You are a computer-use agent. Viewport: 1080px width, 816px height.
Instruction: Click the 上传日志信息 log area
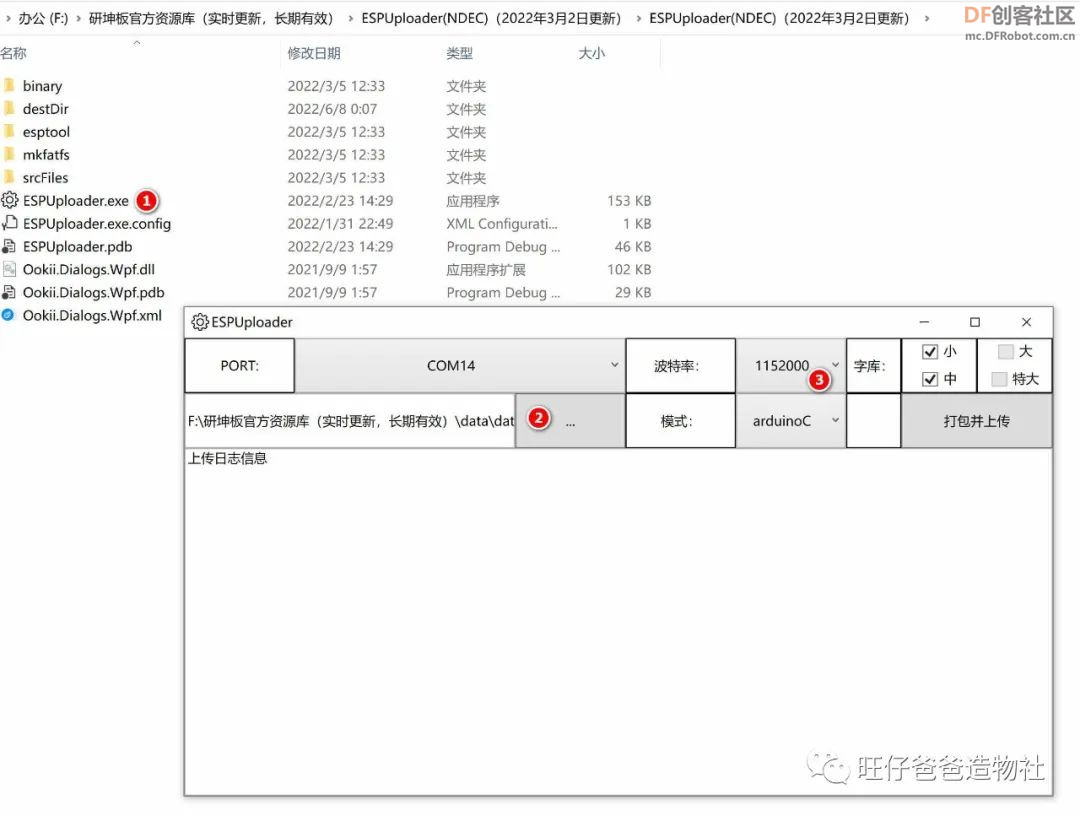(619, 622)
